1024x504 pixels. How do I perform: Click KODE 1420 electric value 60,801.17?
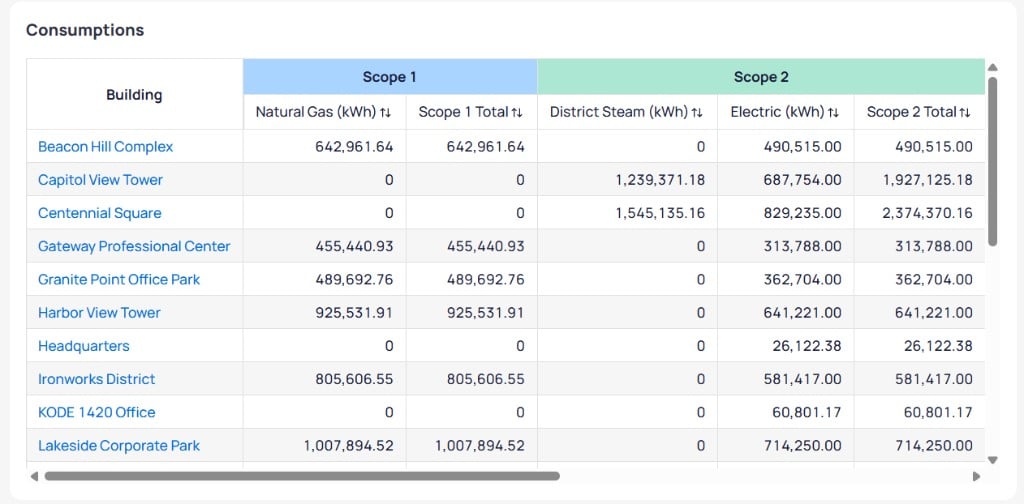tap(807, 413)
